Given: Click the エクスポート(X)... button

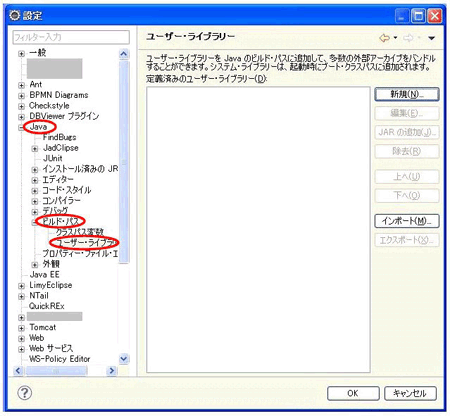Looking at the screenshot, I should coord(407,240).
